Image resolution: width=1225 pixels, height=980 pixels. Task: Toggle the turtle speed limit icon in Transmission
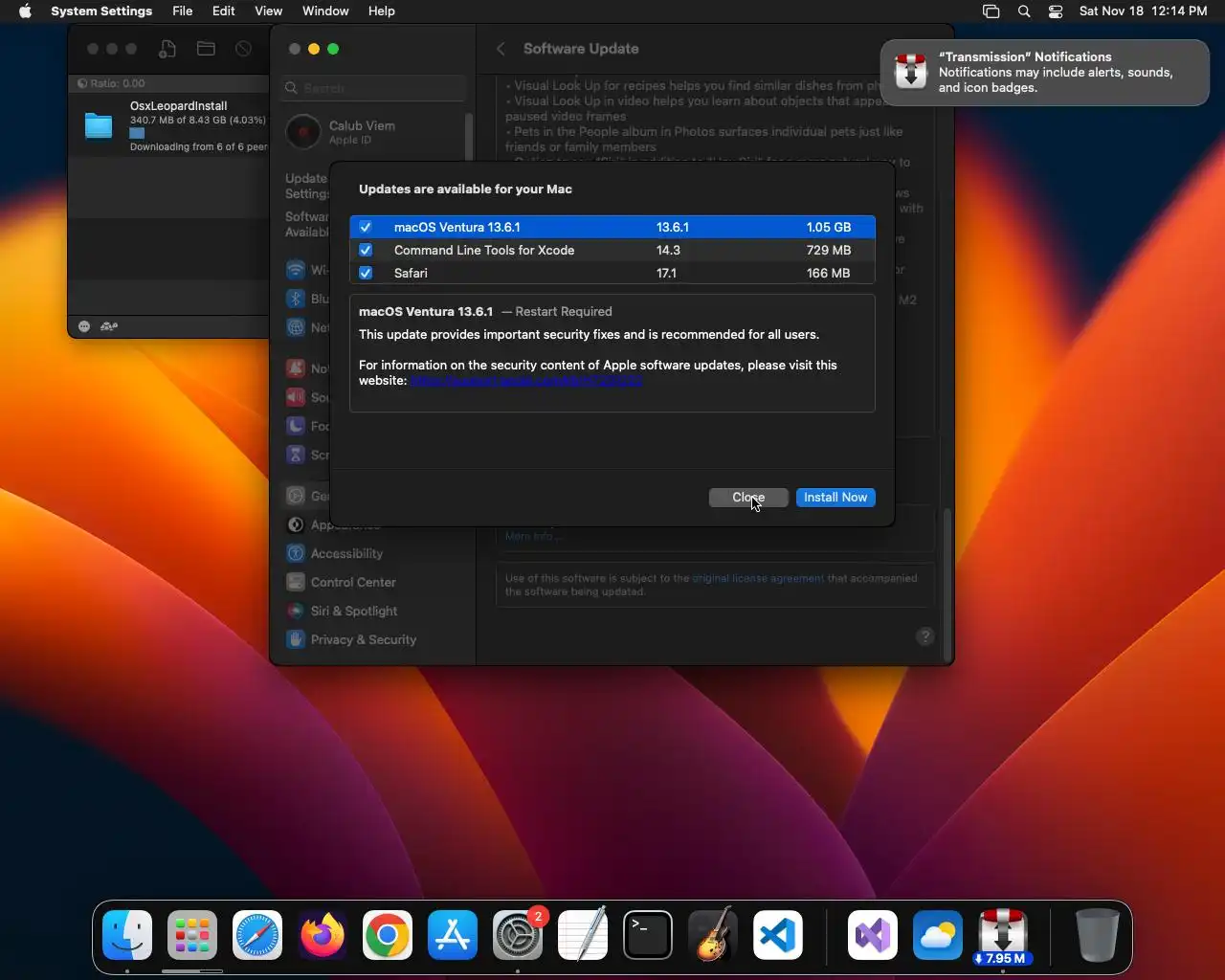(x=109, y=326)
